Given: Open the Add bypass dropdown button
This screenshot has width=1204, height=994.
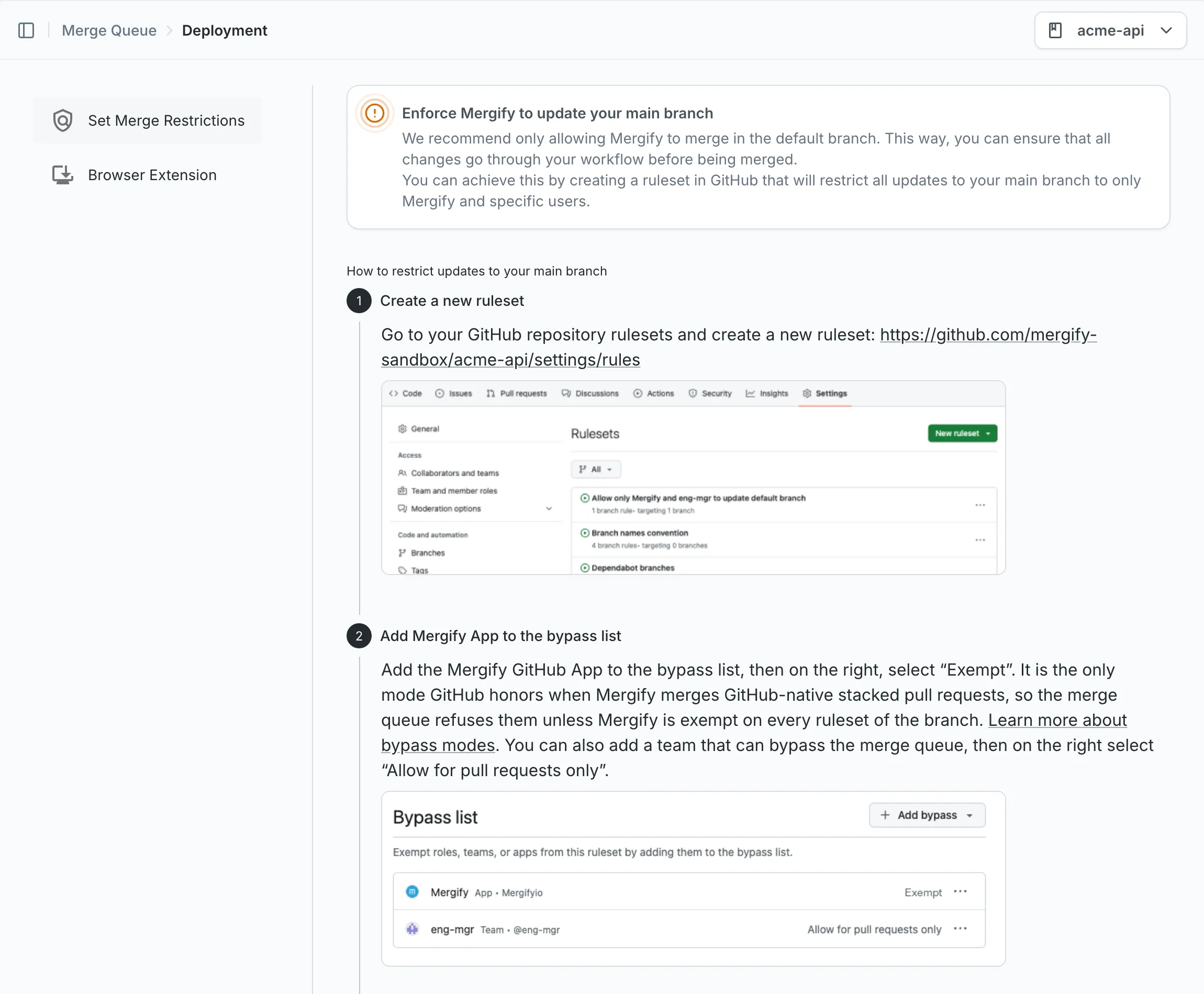Looking at the screenshot, I should (927, 815).
